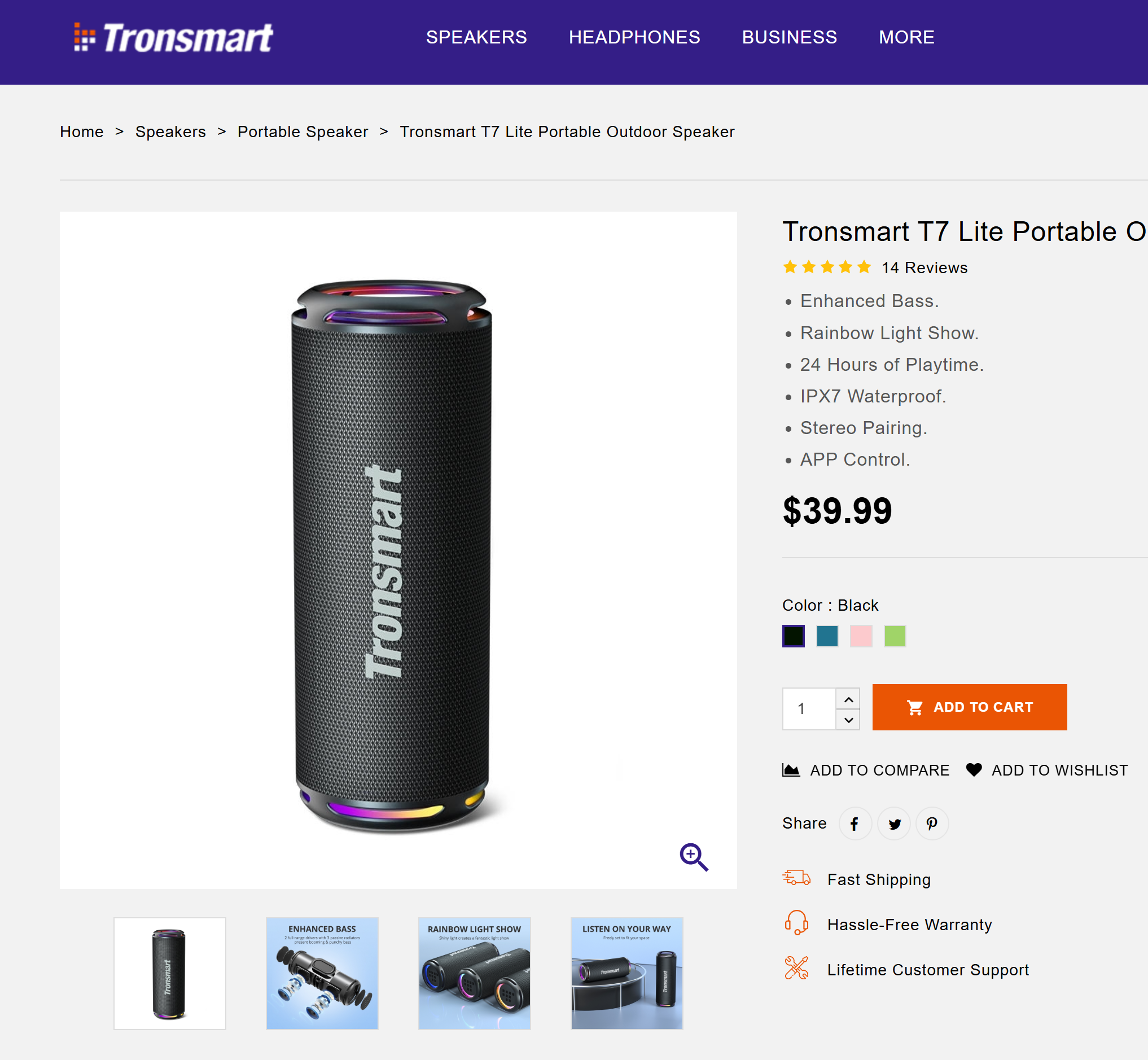Screen dimensions: 1148x1060
Task: Open the SPEAKERS menu
Action: [x=476, y=37]
